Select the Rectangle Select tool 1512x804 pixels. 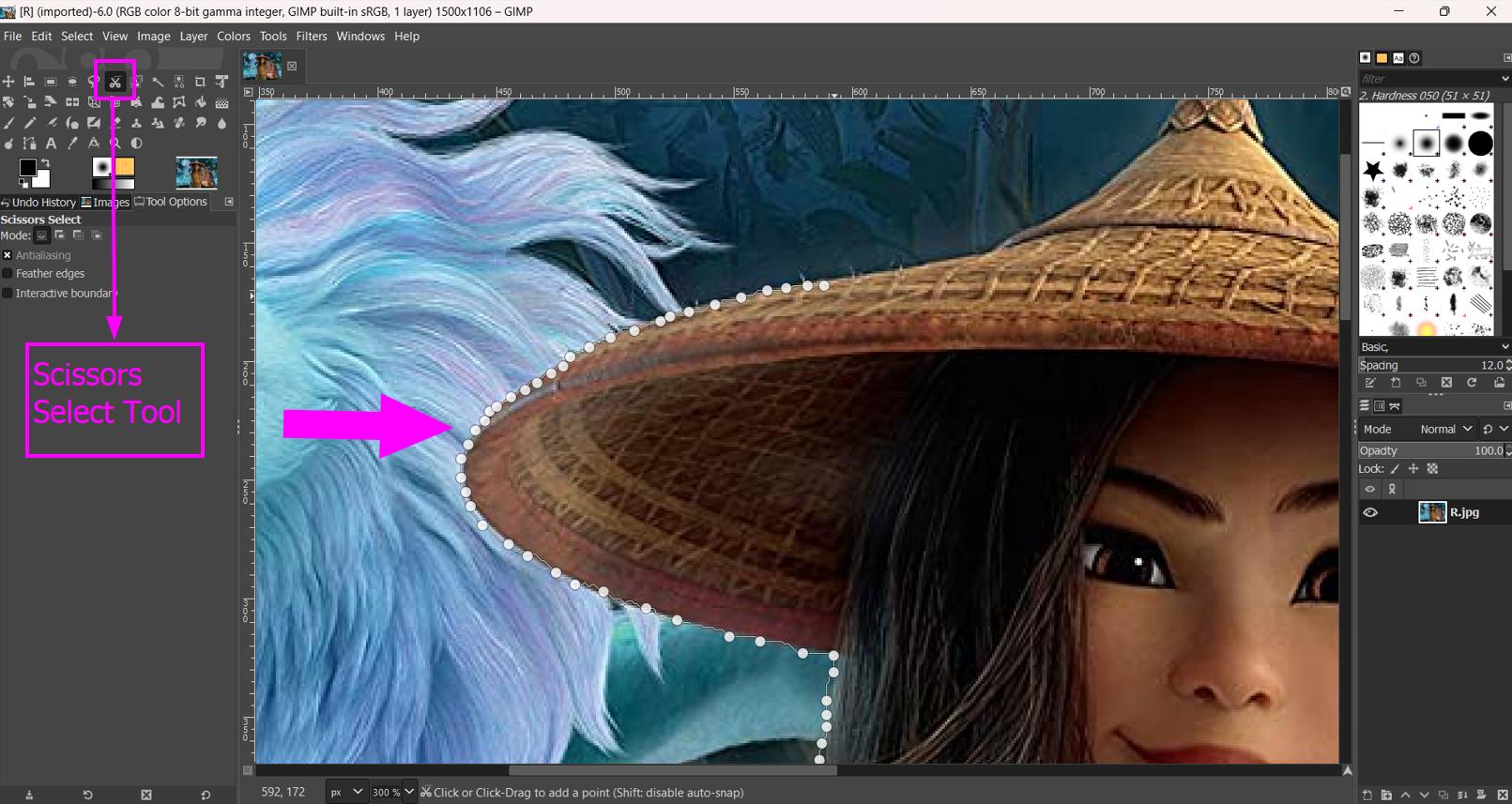tap(51, 82)
